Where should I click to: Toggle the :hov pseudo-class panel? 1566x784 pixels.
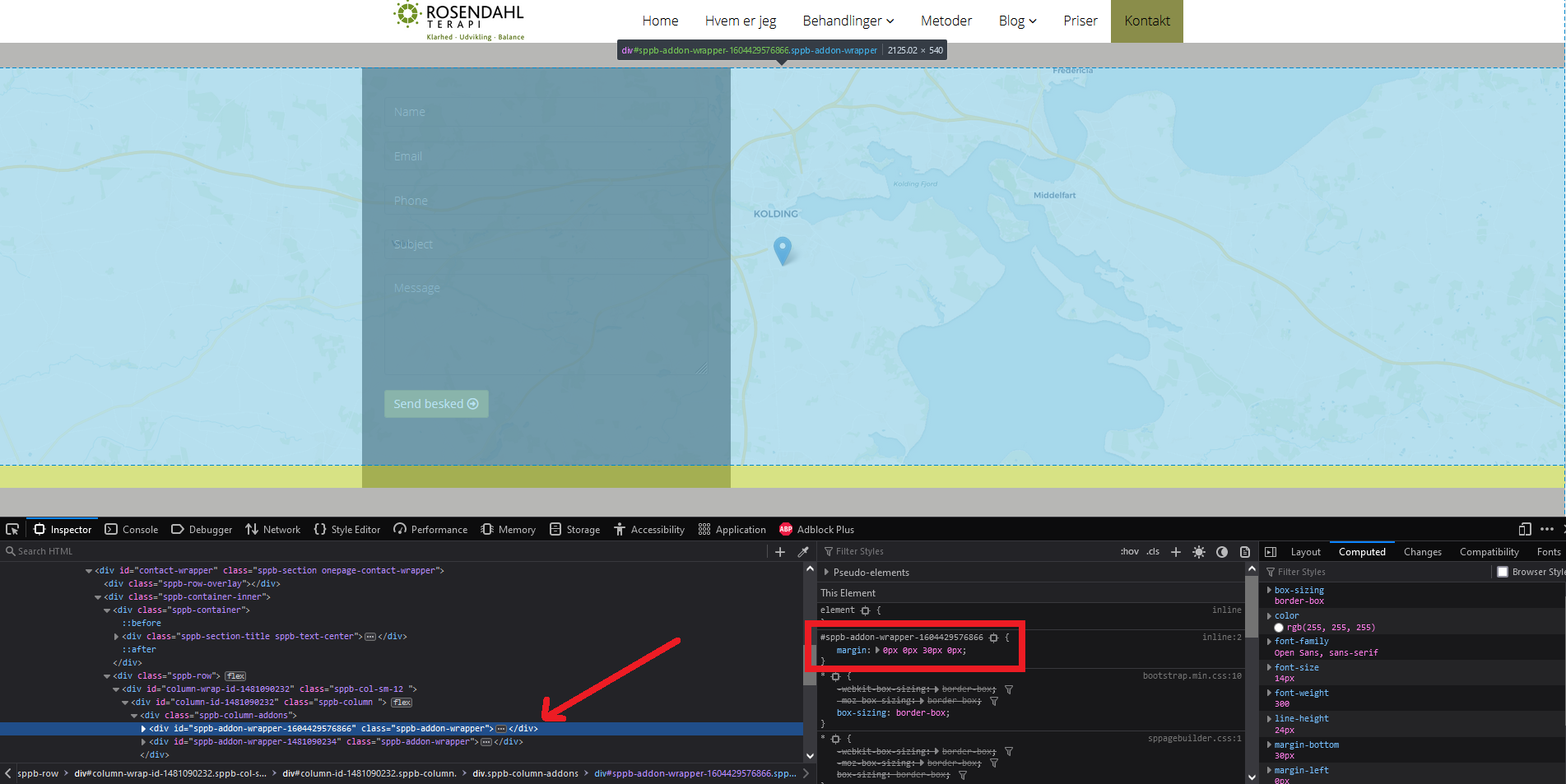pos(1129,551)
